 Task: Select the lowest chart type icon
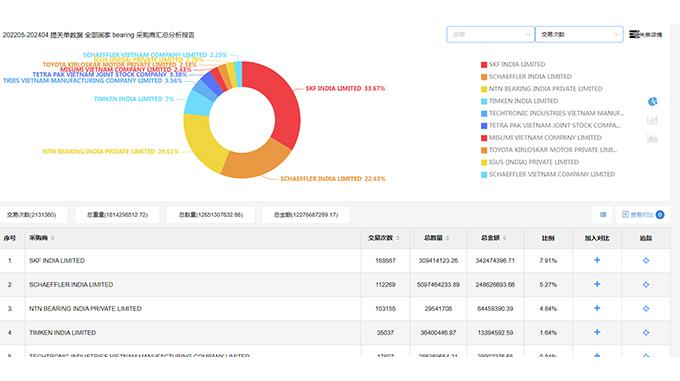click(x=652, y=139)
